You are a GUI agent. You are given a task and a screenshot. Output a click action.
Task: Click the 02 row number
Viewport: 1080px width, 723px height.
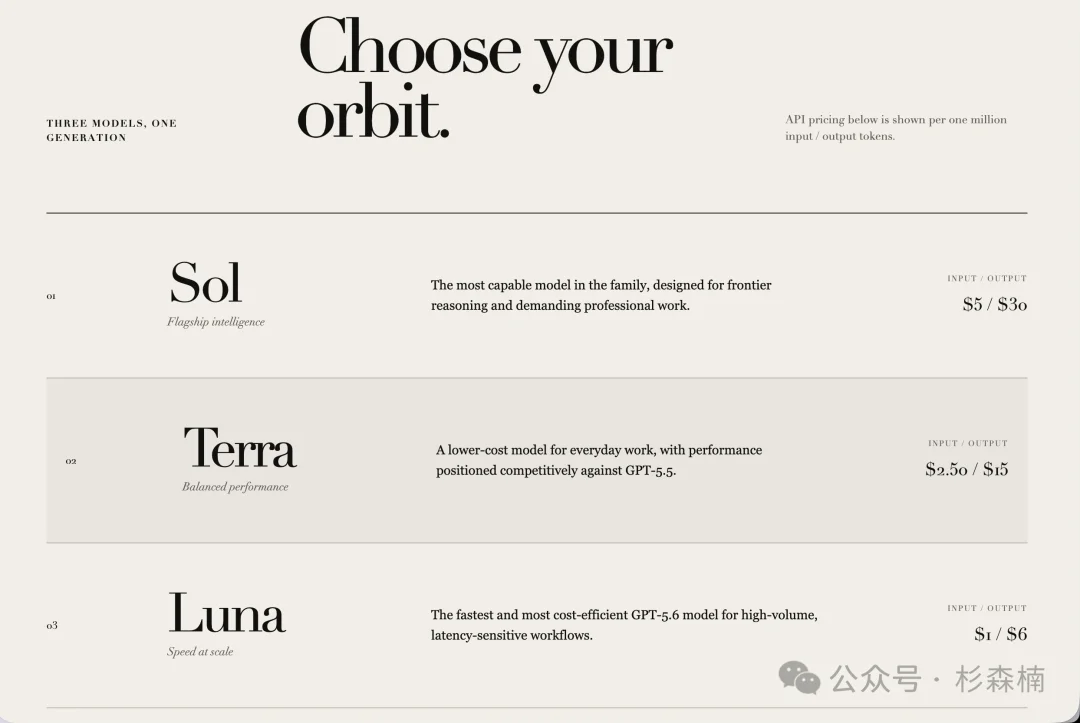71,461
